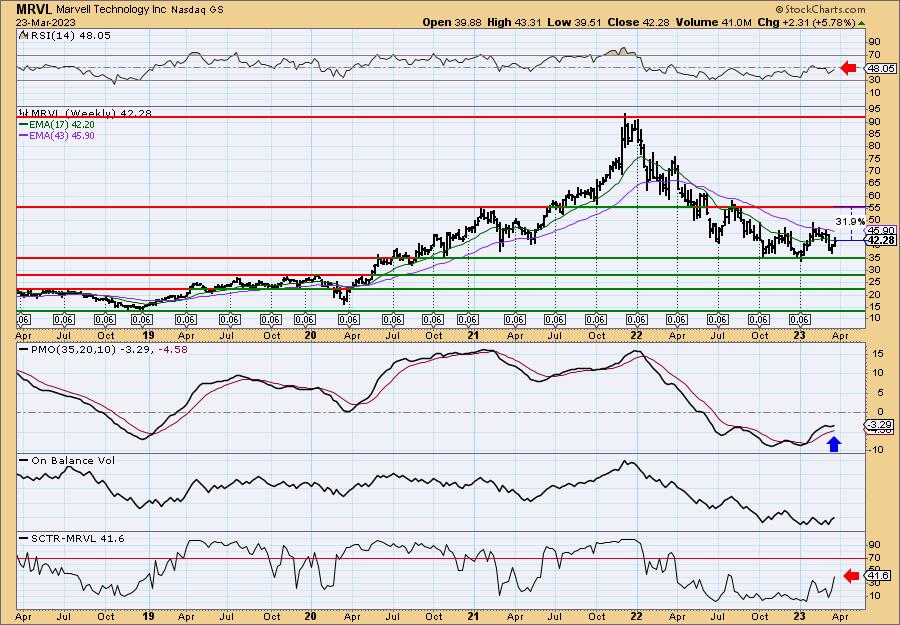The image size is (900, 625).
Task: Select the RSI(14) 48.05 indicator legend
Action: click(x=65, y=36)
